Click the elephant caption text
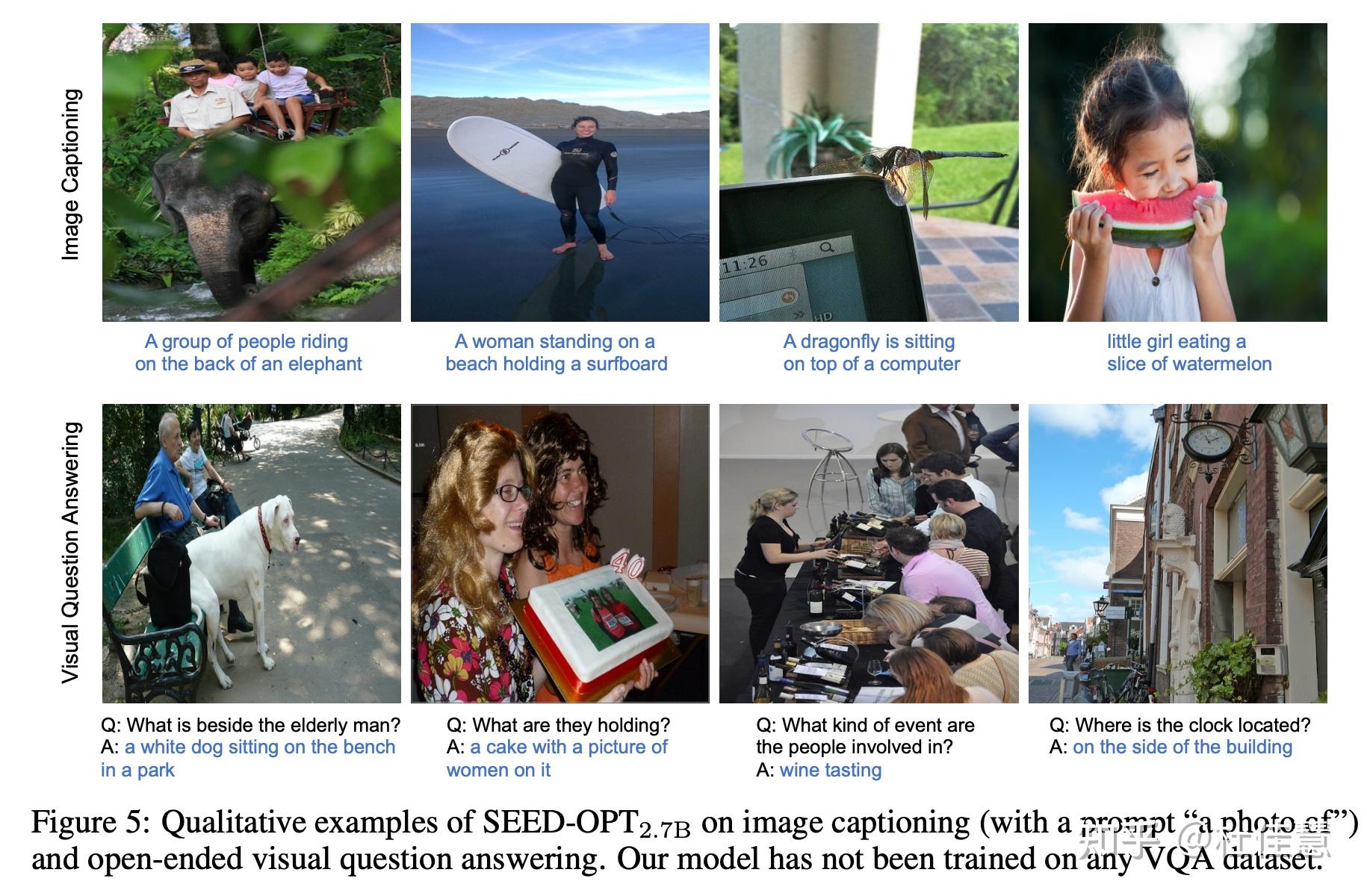 [x=248, y=352]
